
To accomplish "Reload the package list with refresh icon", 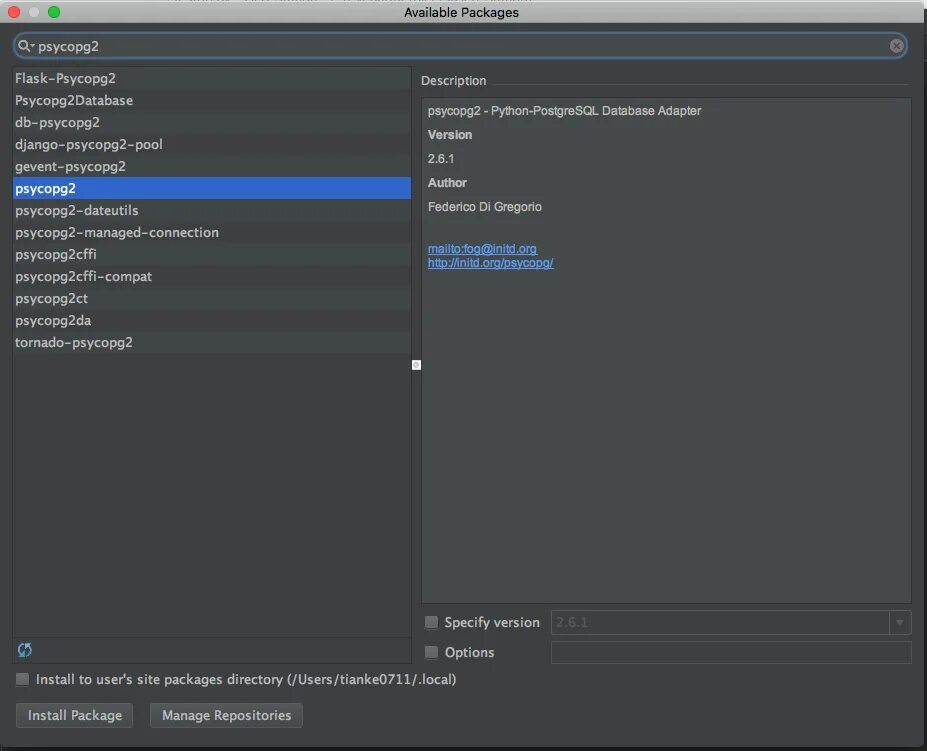I will coord(25,650).
